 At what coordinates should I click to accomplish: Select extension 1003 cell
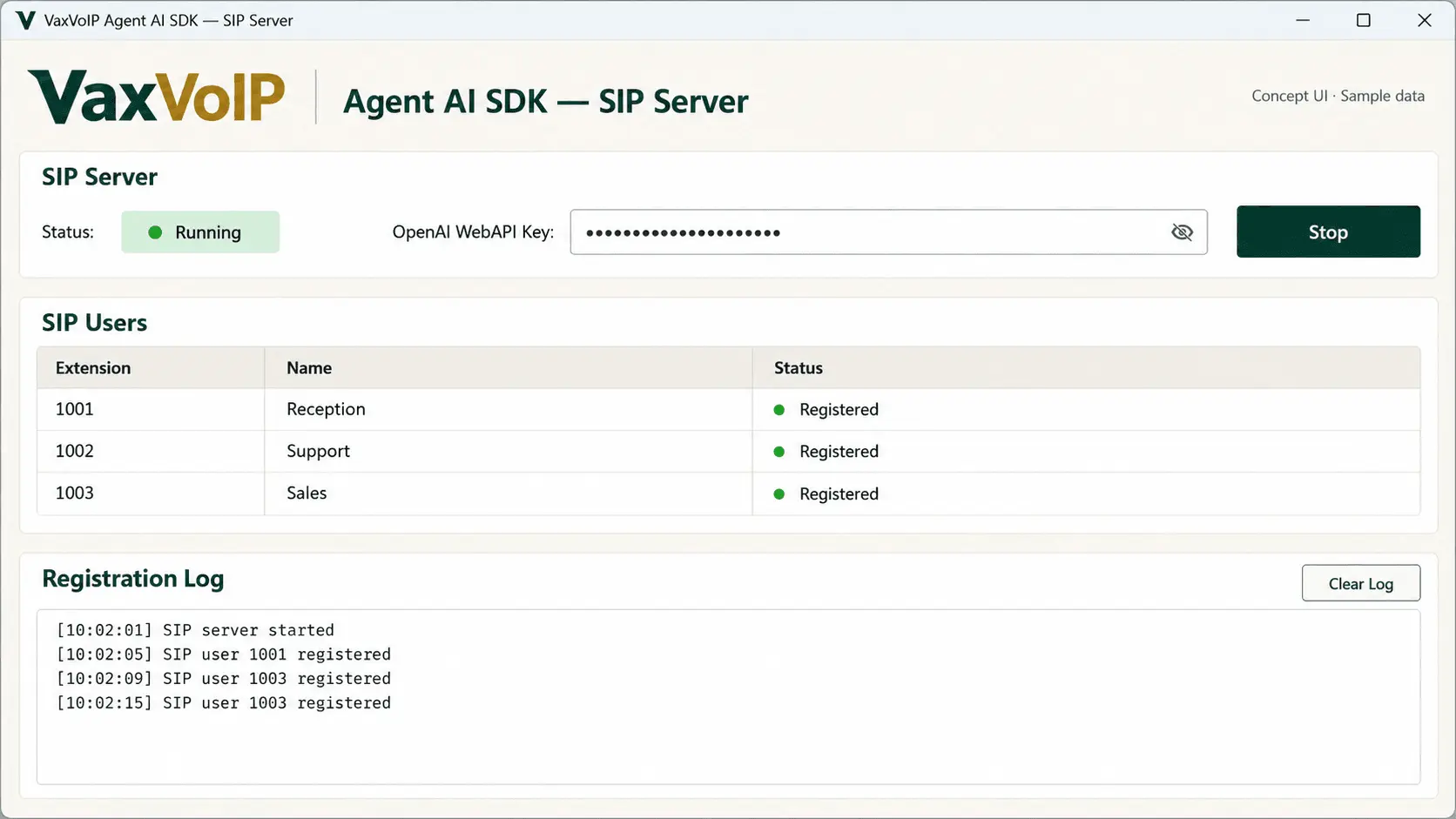[x=151, y=493]
